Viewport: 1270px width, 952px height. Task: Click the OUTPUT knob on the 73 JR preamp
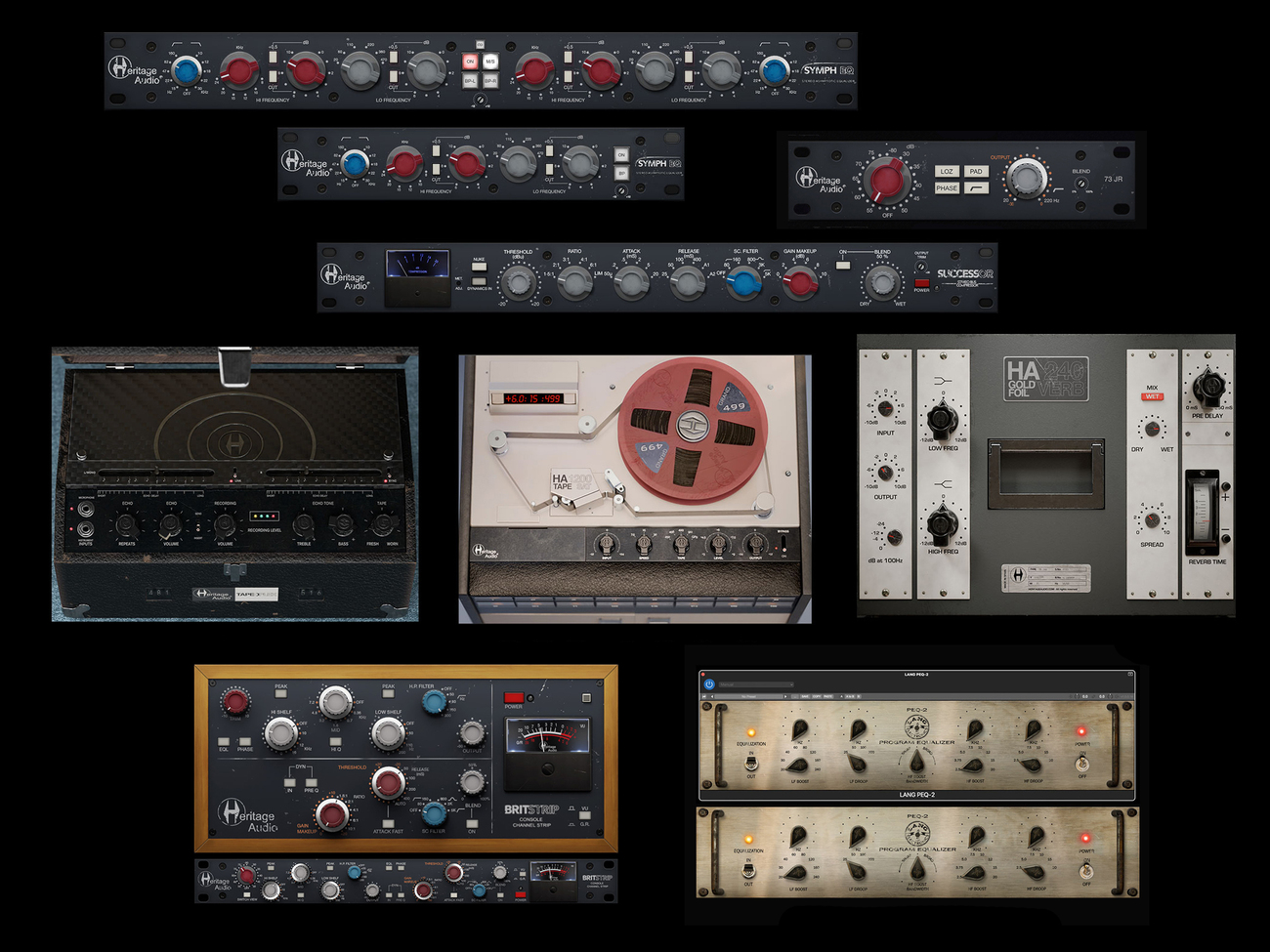[1026, 177]
